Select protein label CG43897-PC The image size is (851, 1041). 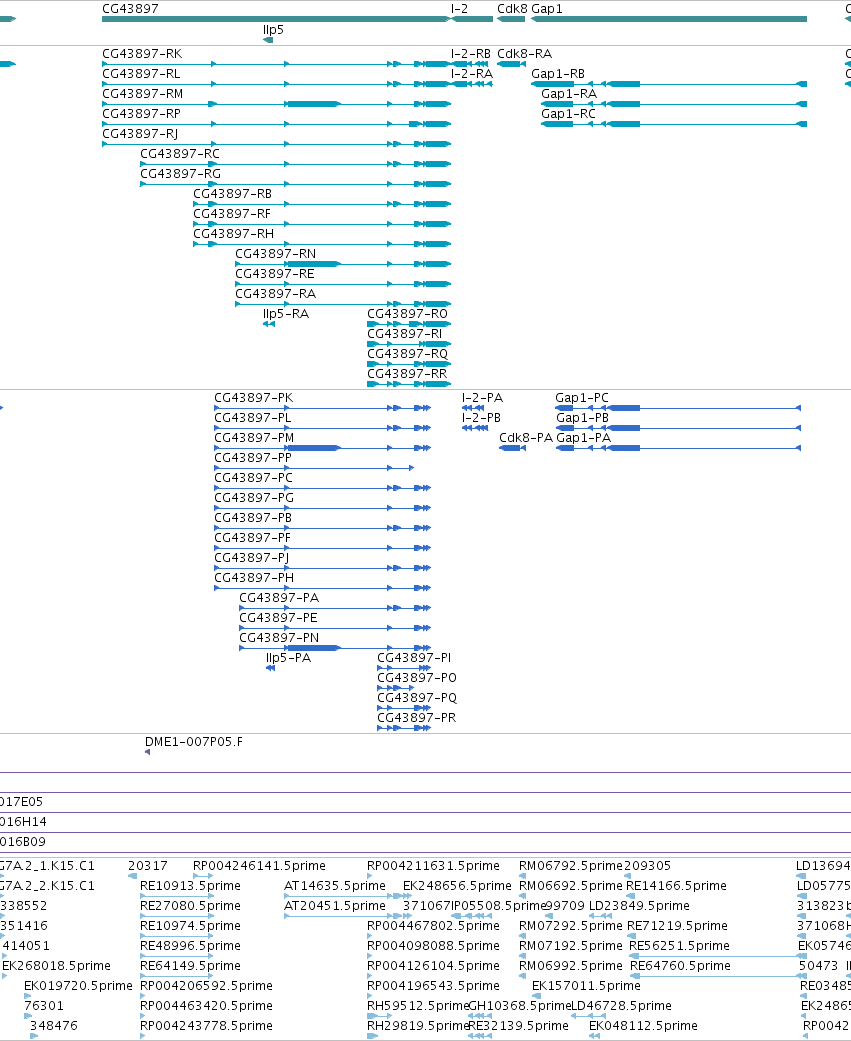(x=253, y=477)
